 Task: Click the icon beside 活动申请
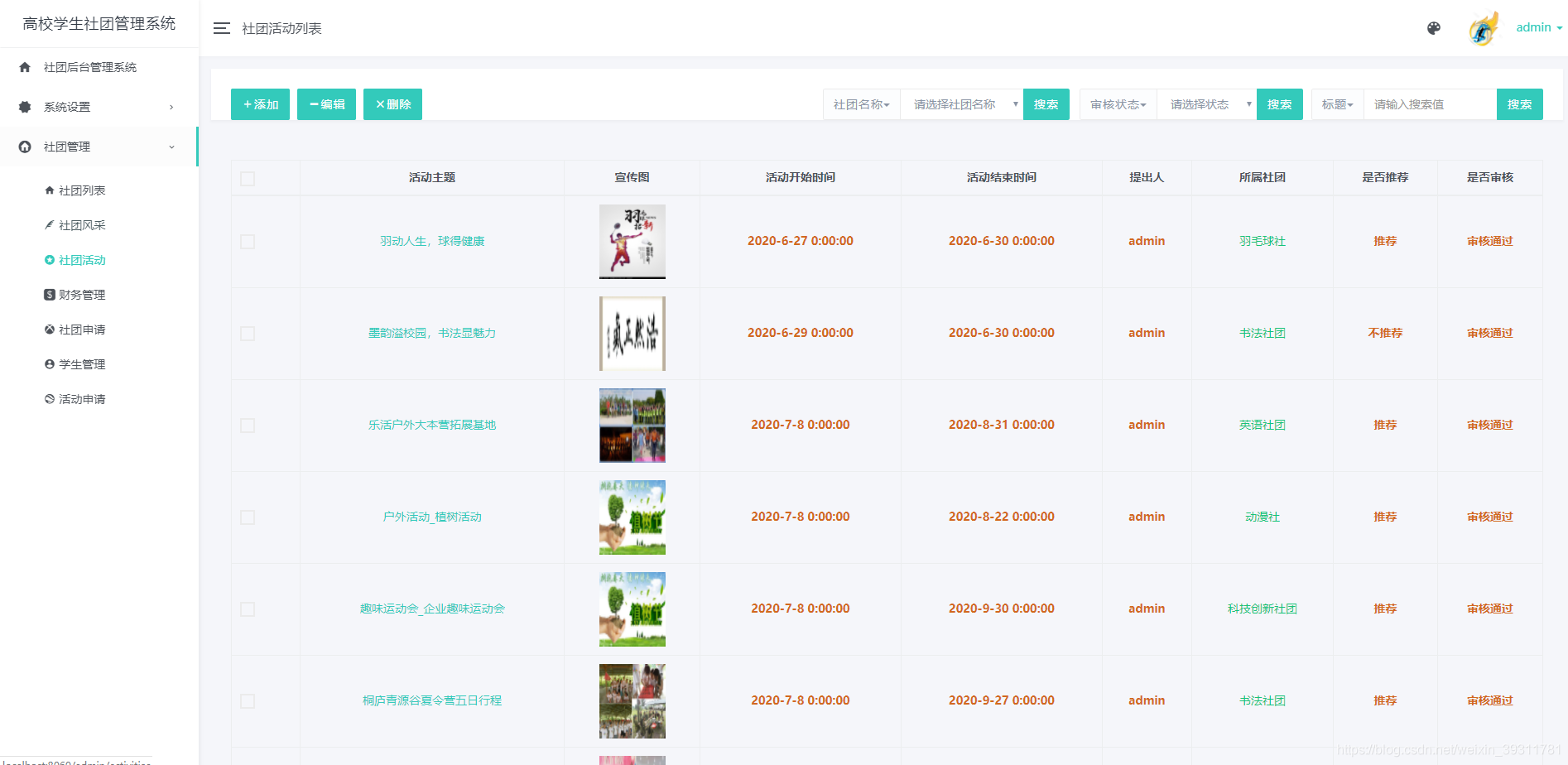[x=50, y=399]
